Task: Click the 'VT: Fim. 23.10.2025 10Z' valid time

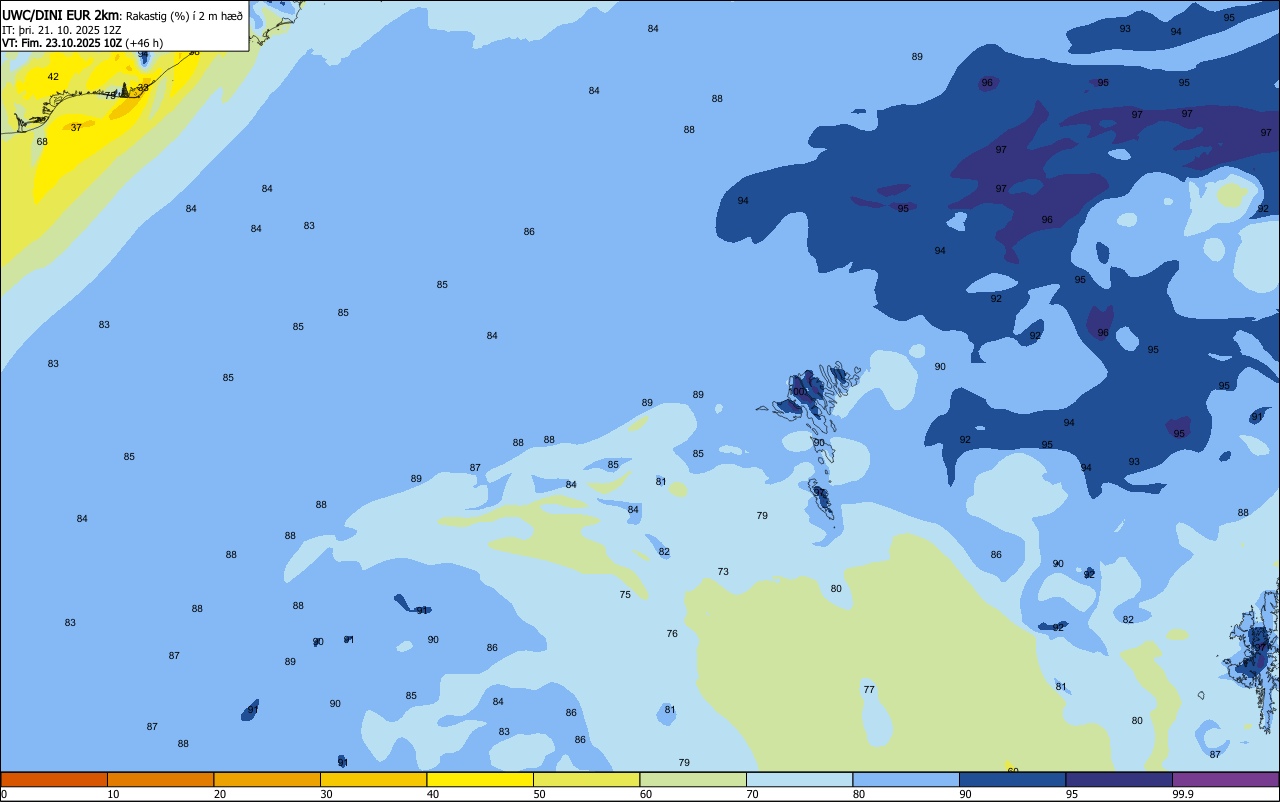Action: tap(62, 43)
